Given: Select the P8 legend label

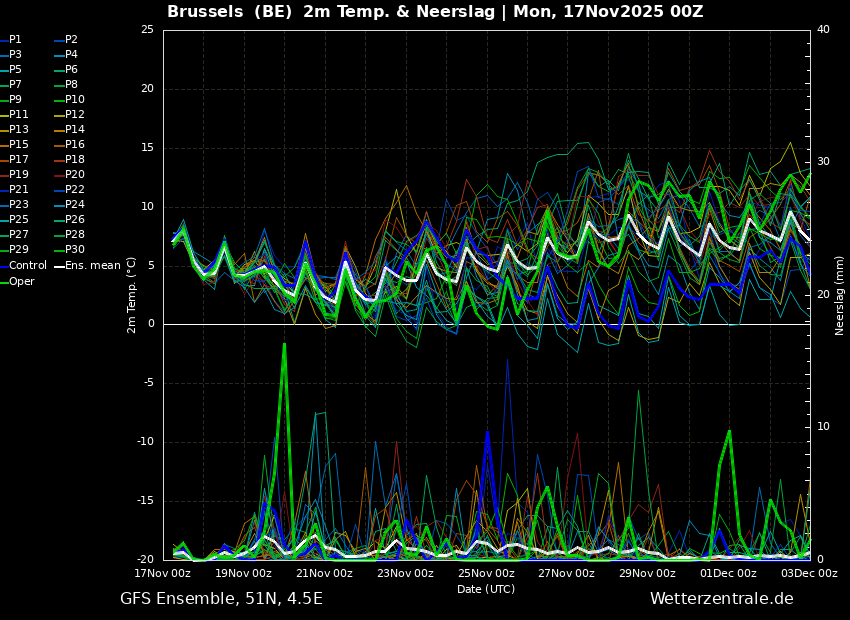Looking at the screenshot, I should click(71, 85).
